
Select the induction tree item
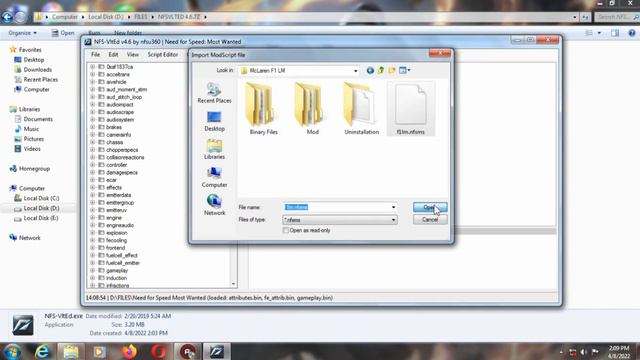(x=116, y=278)
